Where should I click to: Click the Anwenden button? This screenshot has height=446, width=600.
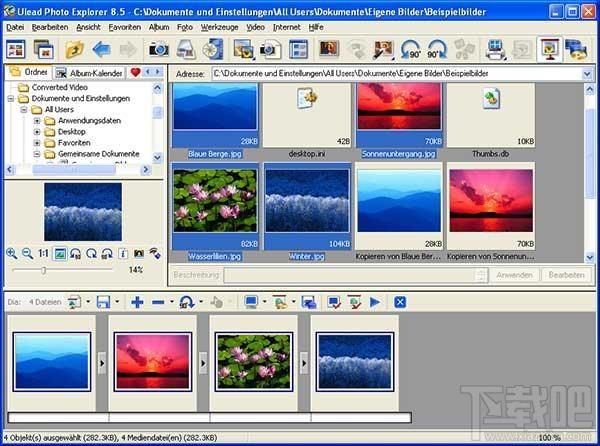click(514, 275)
